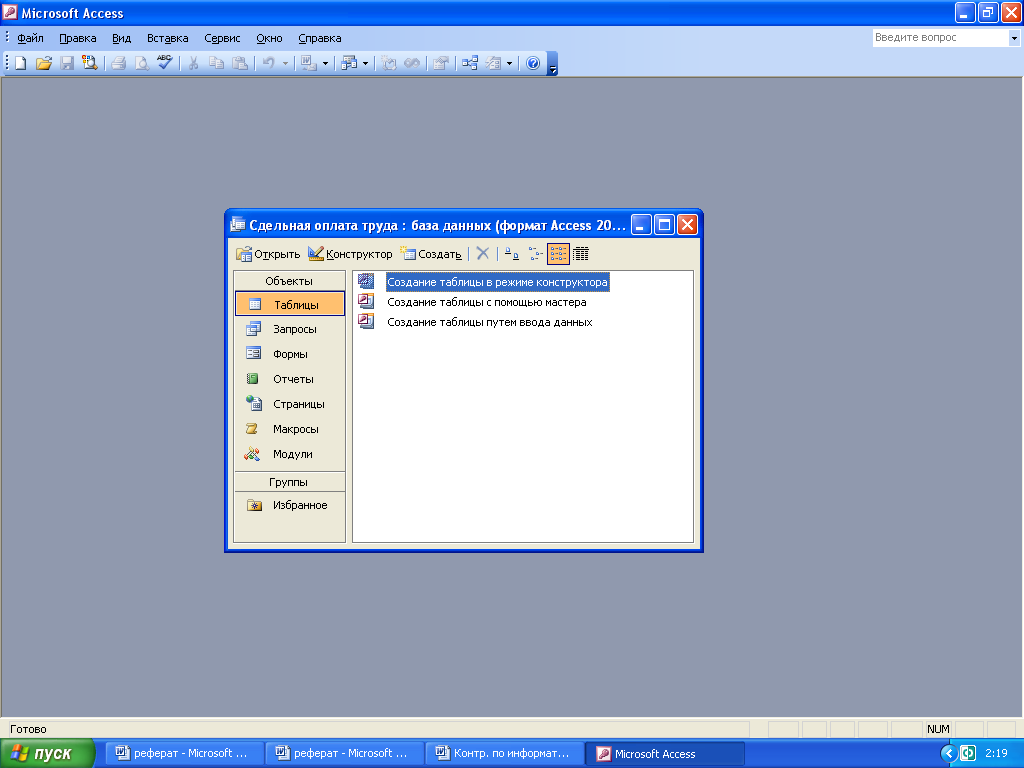
Task: Click the пуск Start button
Action: 47,754
